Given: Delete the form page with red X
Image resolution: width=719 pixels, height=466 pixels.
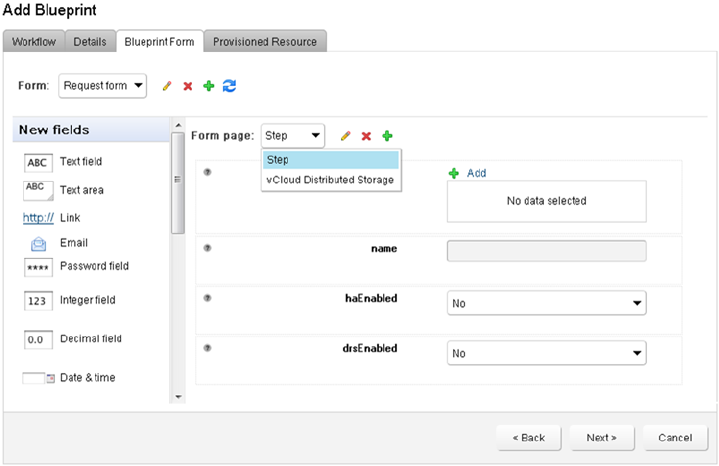Looking at the screenshot, I should 367,136.
